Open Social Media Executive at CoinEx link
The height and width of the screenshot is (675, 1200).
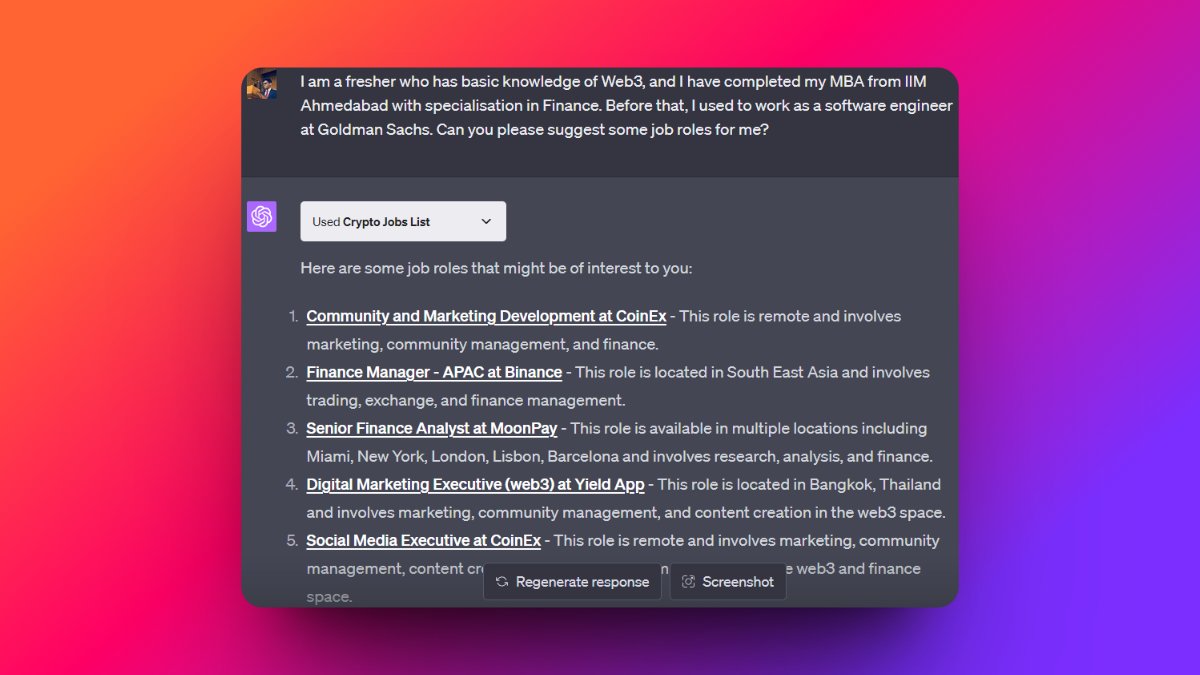coord(423,540)
